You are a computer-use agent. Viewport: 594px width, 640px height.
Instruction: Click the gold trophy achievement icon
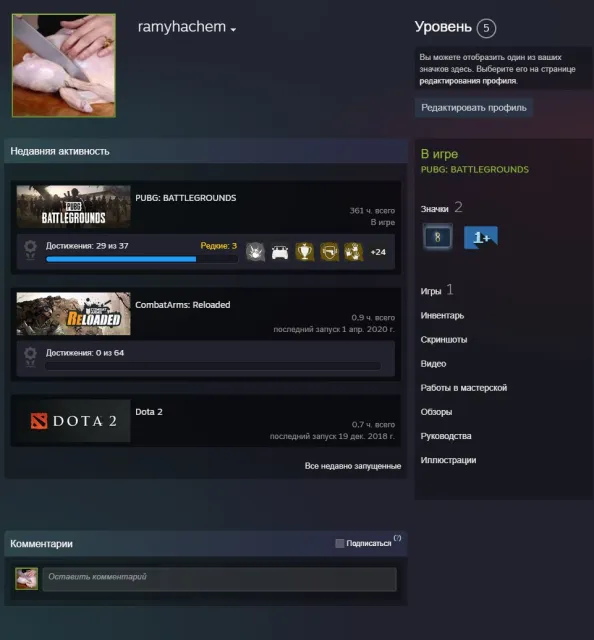pos(305,252)
